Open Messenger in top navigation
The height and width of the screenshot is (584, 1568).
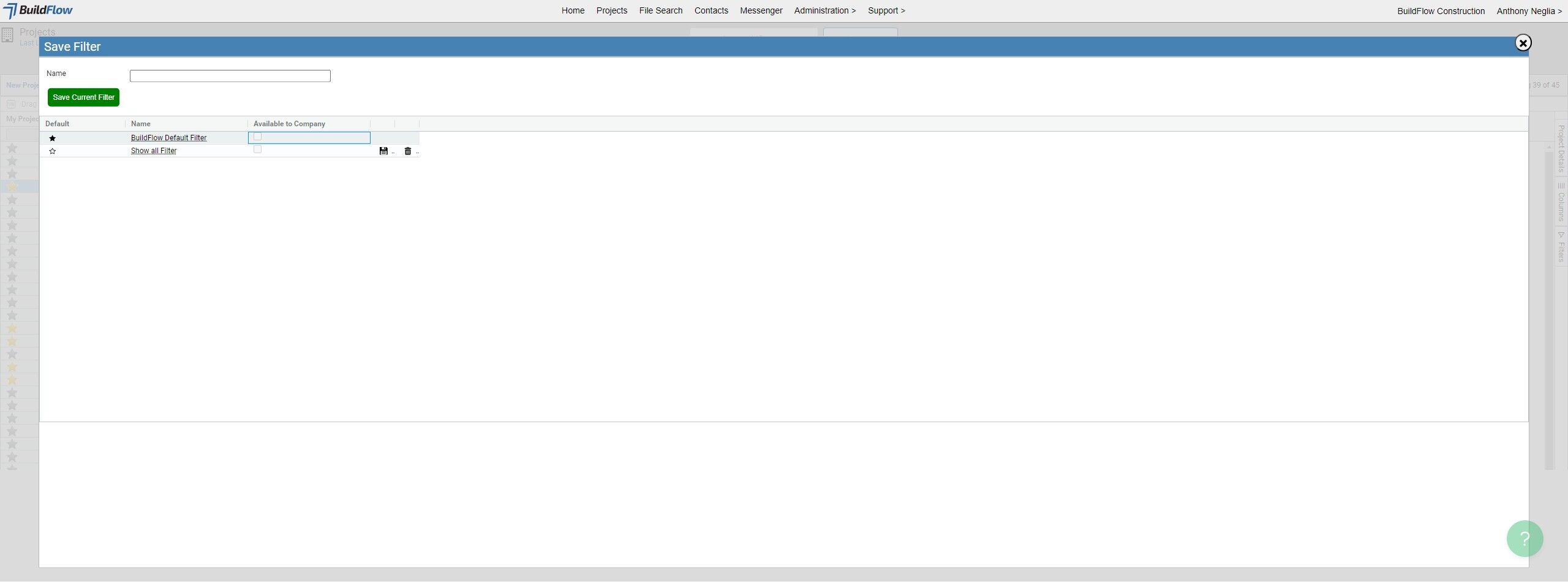761,10
